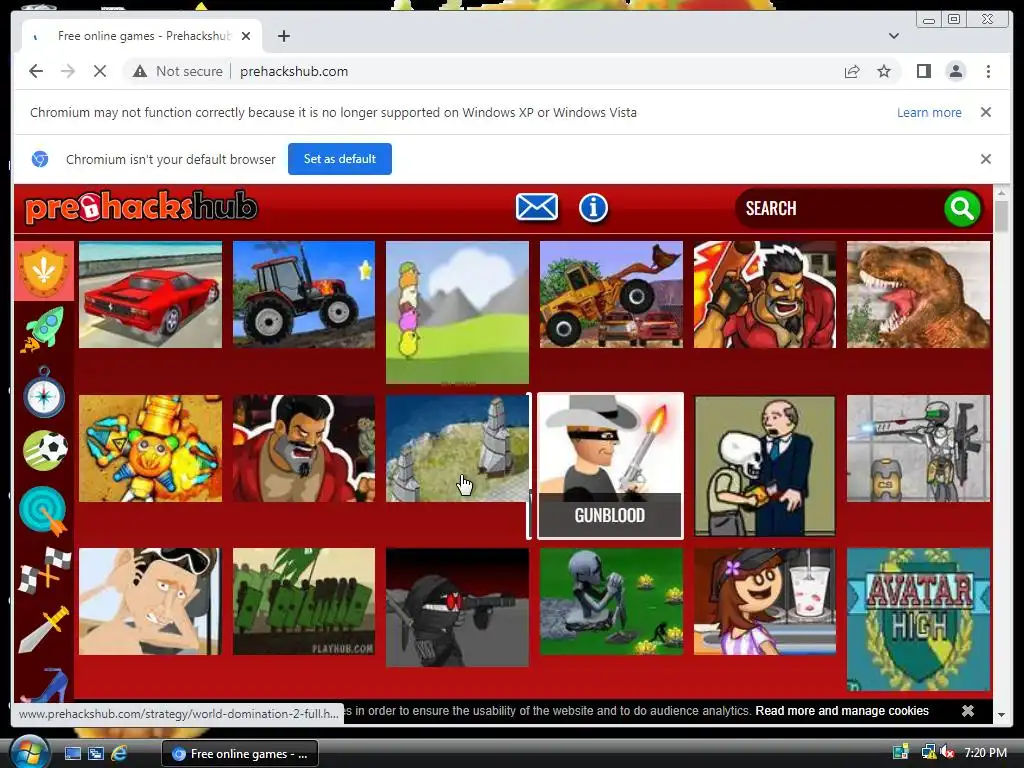Toggle the side panel icon
This screenshot has height=768, width=1024.
(x=923, y=71)
